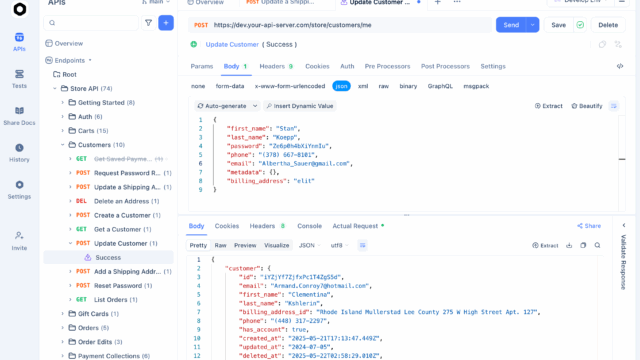The image size is (640, 360).
Task: Open JSON format dropdown in response
Action: pos(310,245)
